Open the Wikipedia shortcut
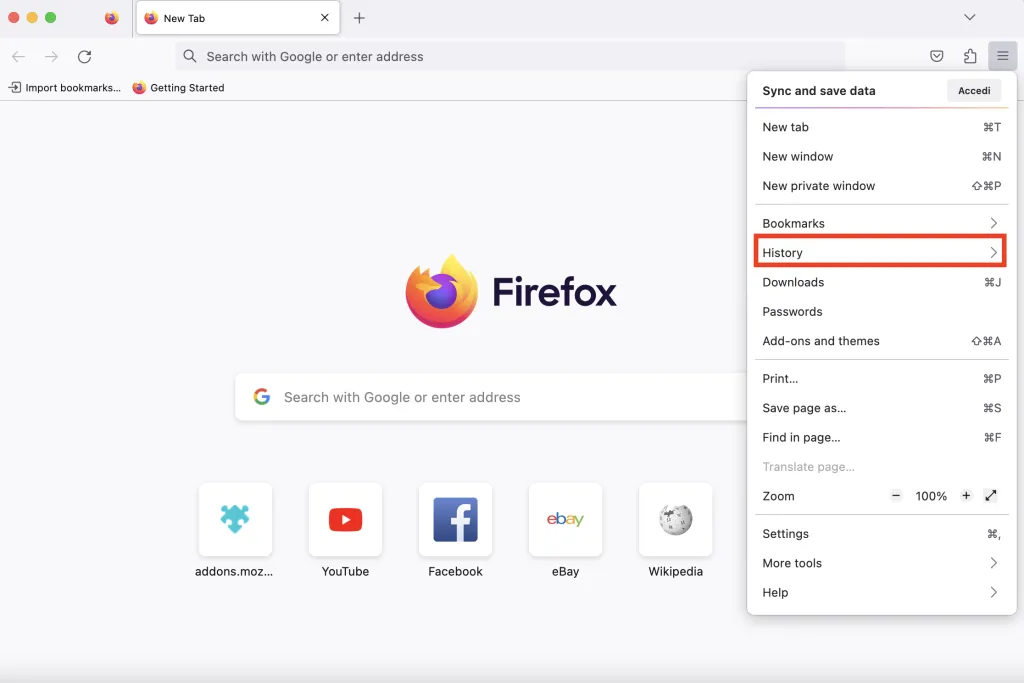This screenshot has height=683, width=1024. [x=675, y=519]
